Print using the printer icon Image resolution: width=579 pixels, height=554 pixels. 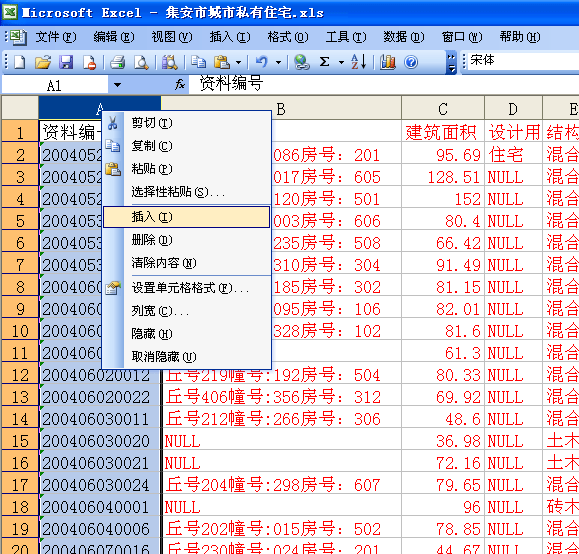117,62
